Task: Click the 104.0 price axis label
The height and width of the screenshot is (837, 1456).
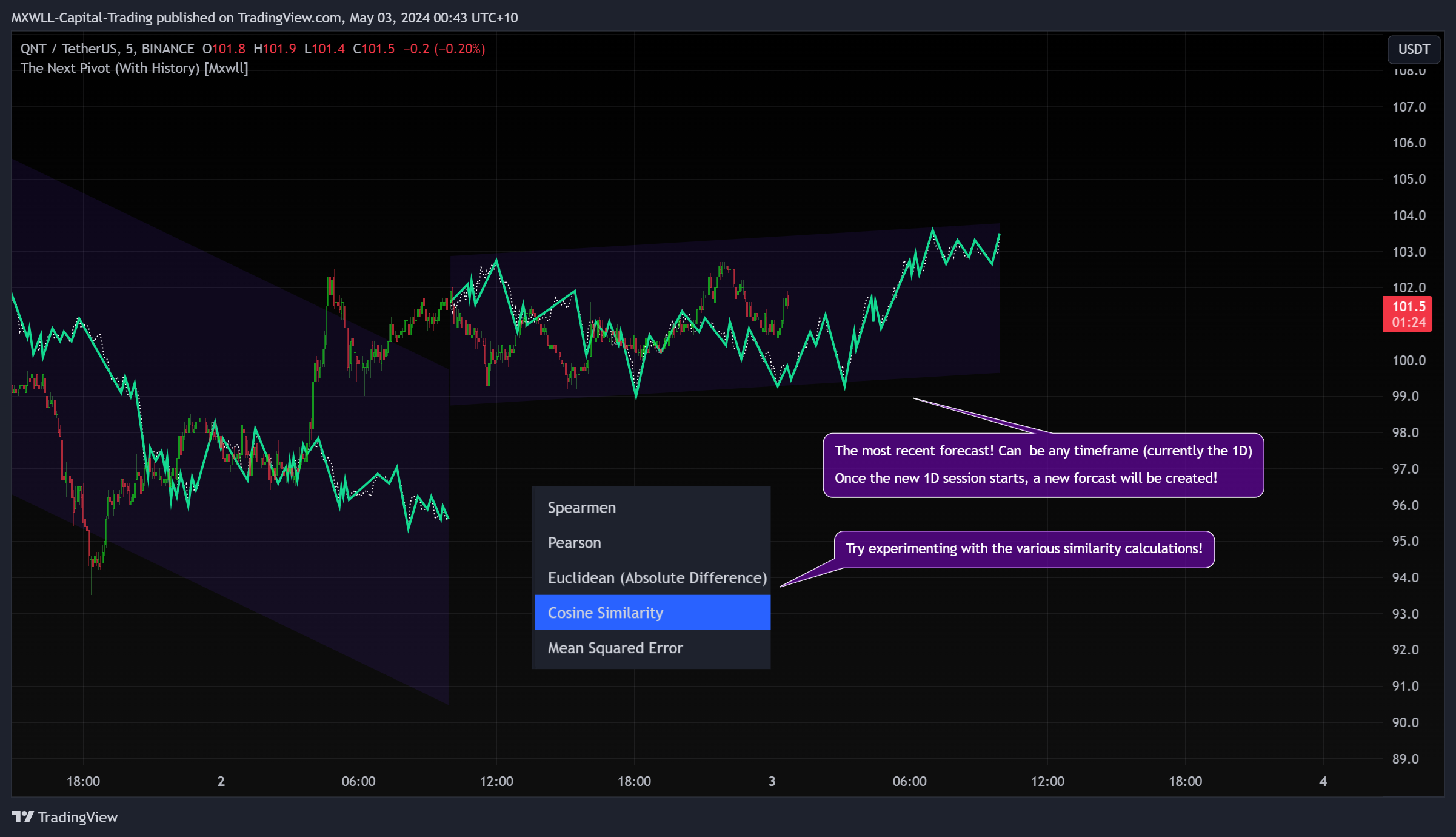Action: 1409,215
